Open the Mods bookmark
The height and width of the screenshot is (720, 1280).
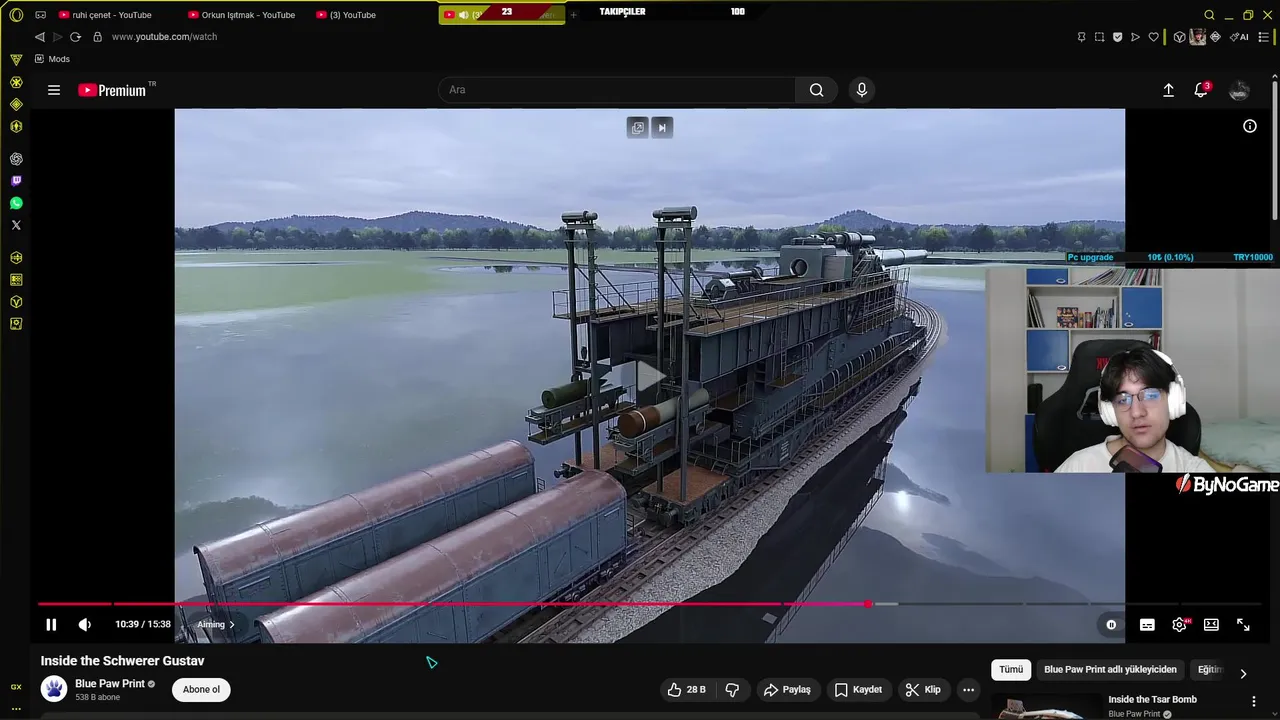tap(52, 59)
